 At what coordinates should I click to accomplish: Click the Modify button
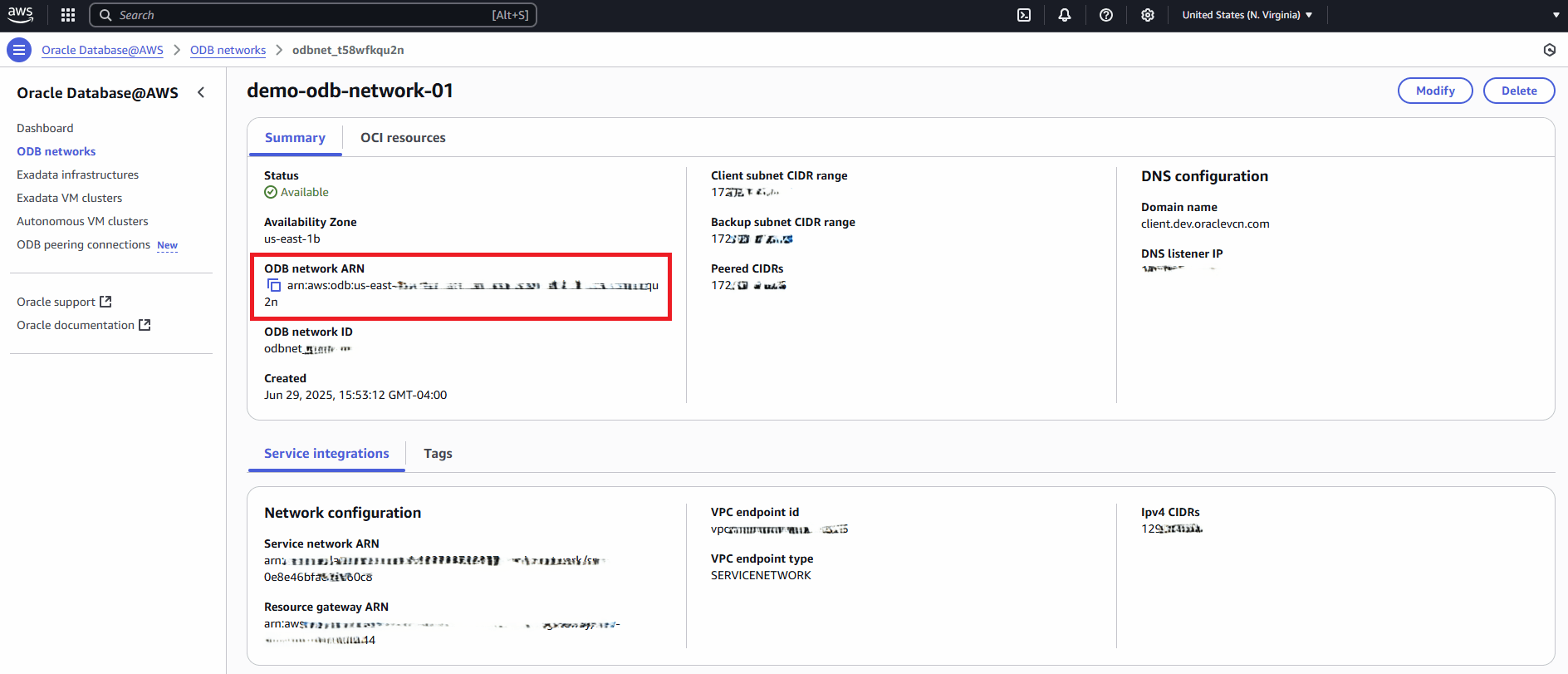pos(1434,91)
